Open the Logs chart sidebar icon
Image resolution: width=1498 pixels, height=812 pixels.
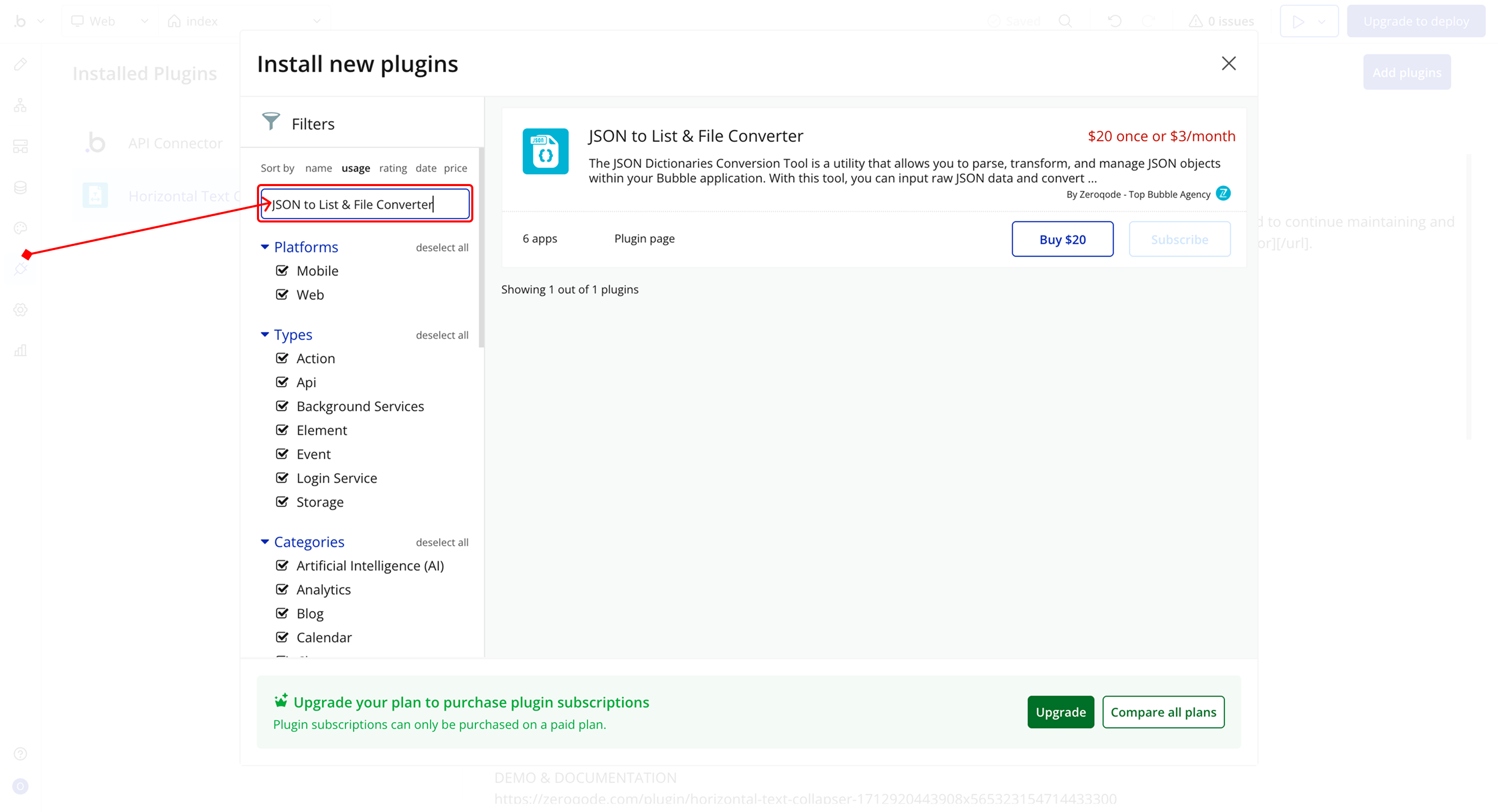[21, 350]
